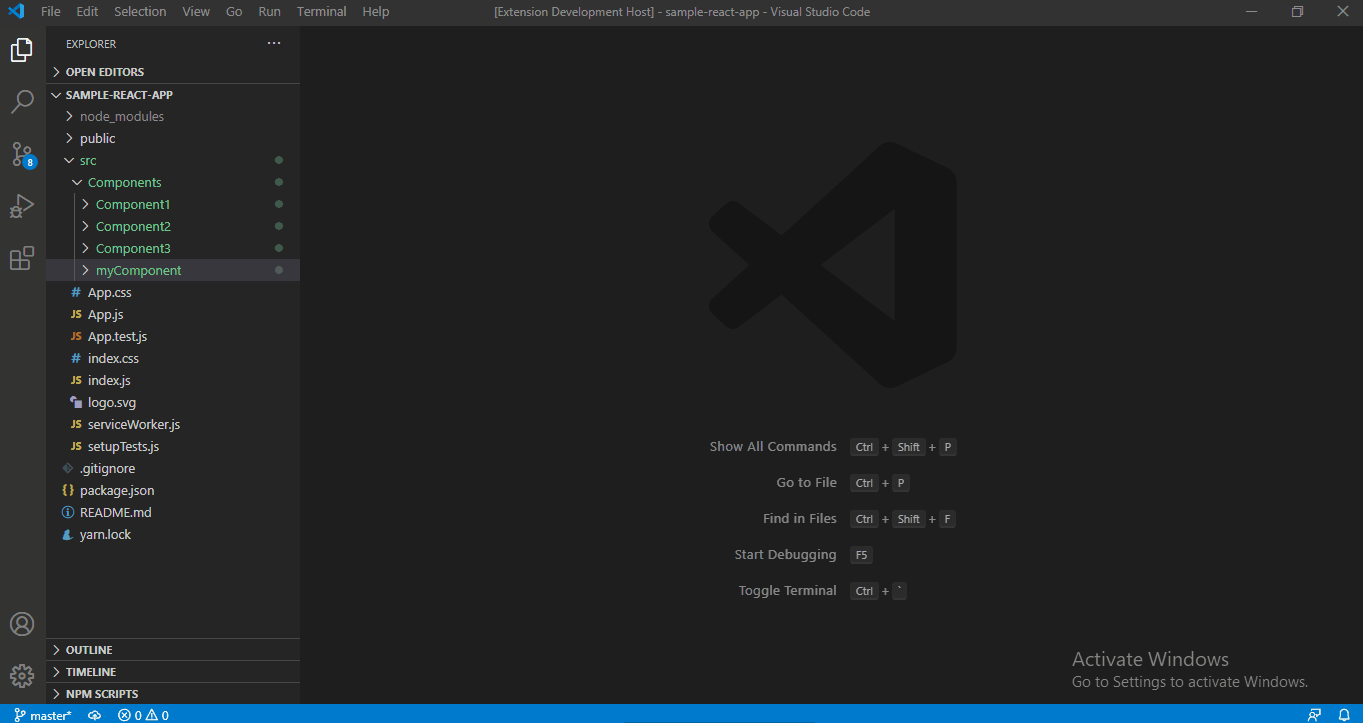The image size is (1363, 723).
Task: Open the Help menu
Action: point(376,12)
